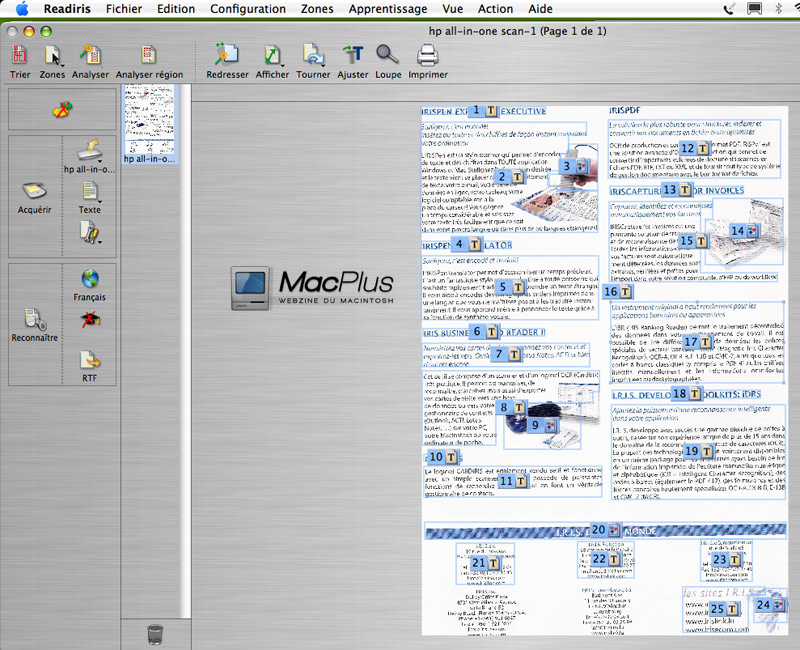This screenshot has width=800, height=650.
Task: Choose the Français recognition language globe
Action: tap(90, 279)
